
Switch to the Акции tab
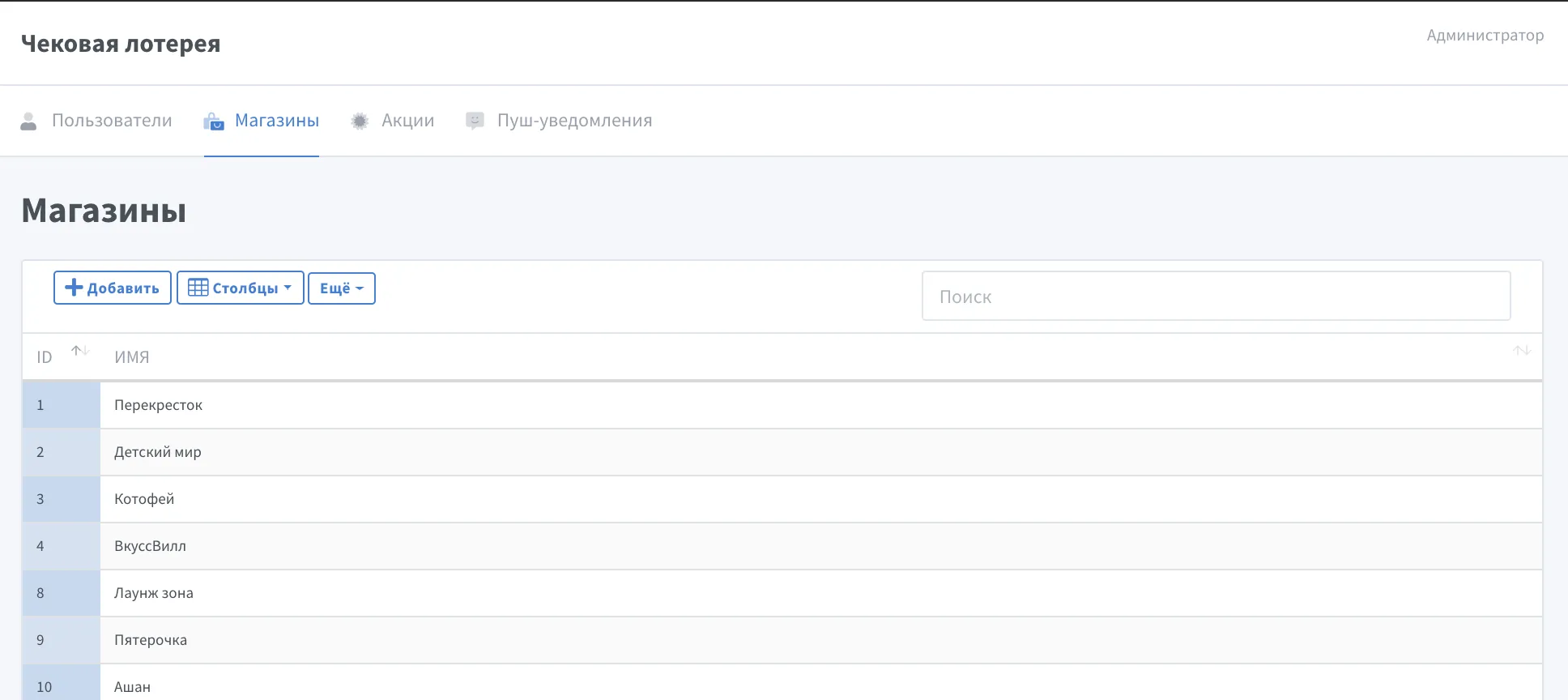407,121
